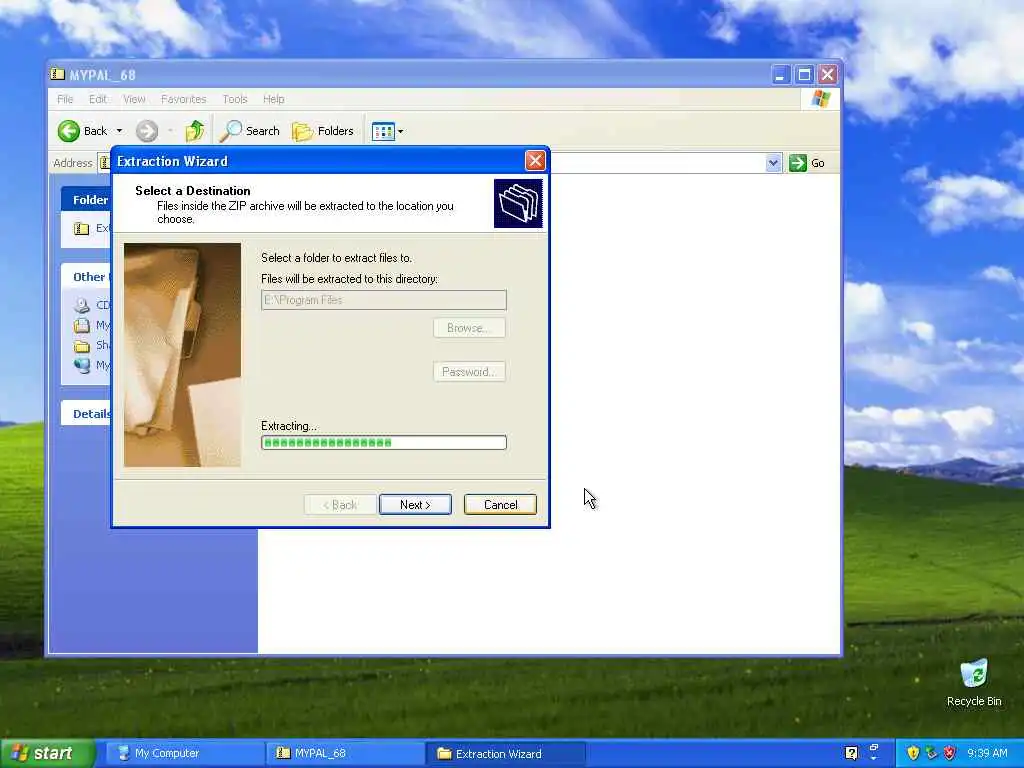The width and height of the screenshot is (1024, 768).
Task: Click the wizard folder illustration image
Action: point(182,355)
